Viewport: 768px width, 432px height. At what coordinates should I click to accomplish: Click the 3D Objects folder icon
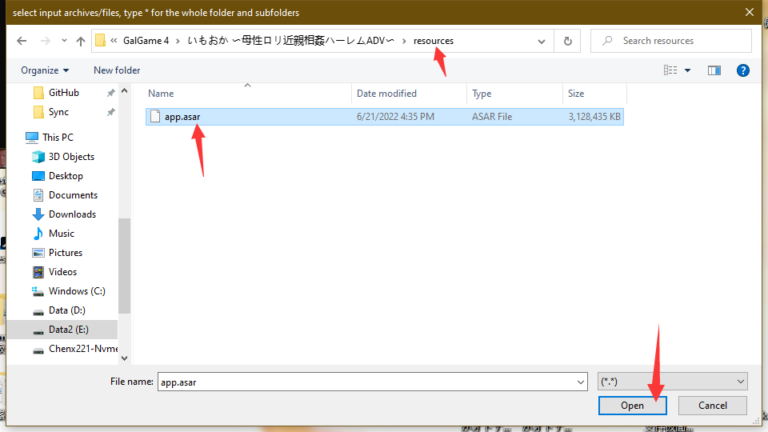click(39, 157)
